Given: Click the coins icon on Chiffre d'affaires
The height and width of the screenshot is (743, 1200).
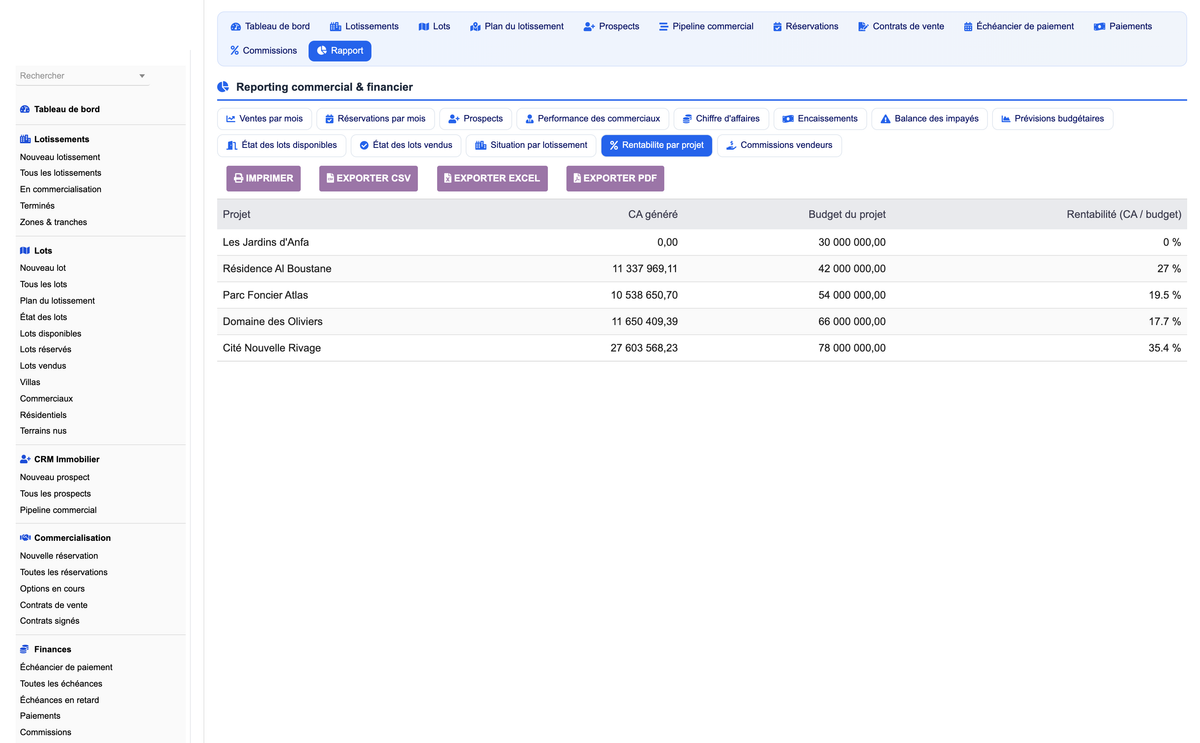Looking at the screenshot, I should 687,119.
